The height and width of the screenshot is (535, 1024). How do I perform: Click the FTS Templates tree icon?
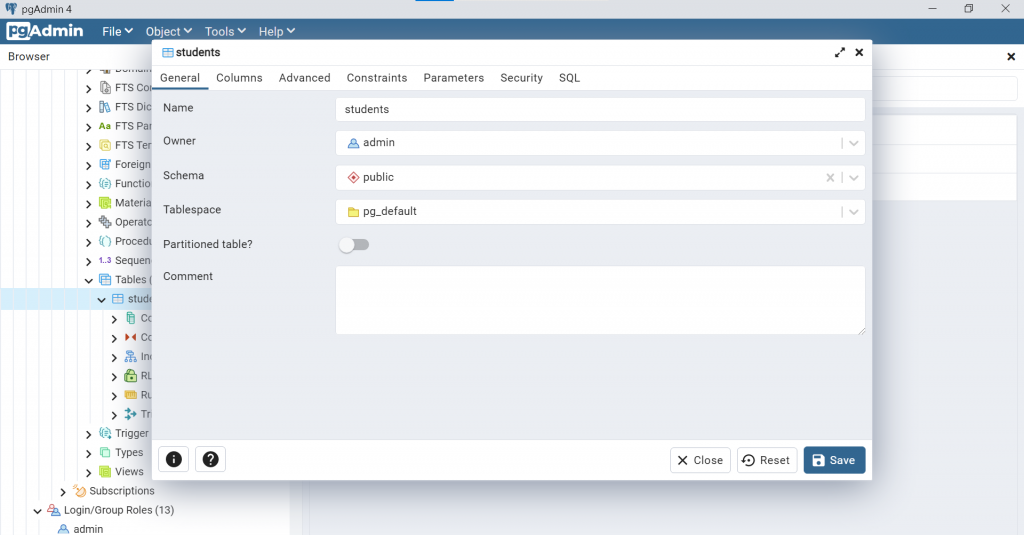point(104,145)
